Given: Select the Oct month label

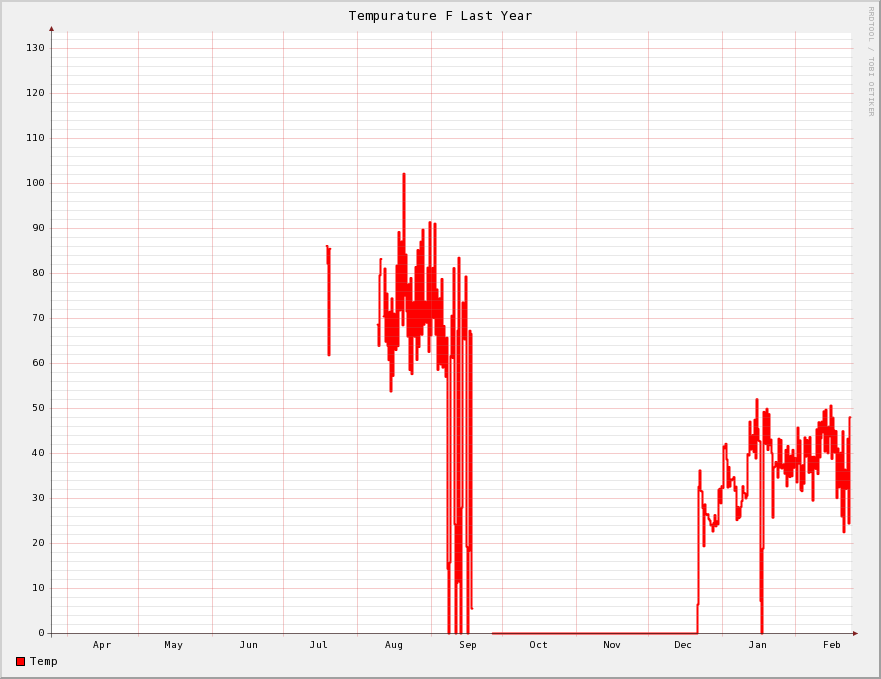Looking at the screenshot, I should pyautogui.click(x=538, y=645).
